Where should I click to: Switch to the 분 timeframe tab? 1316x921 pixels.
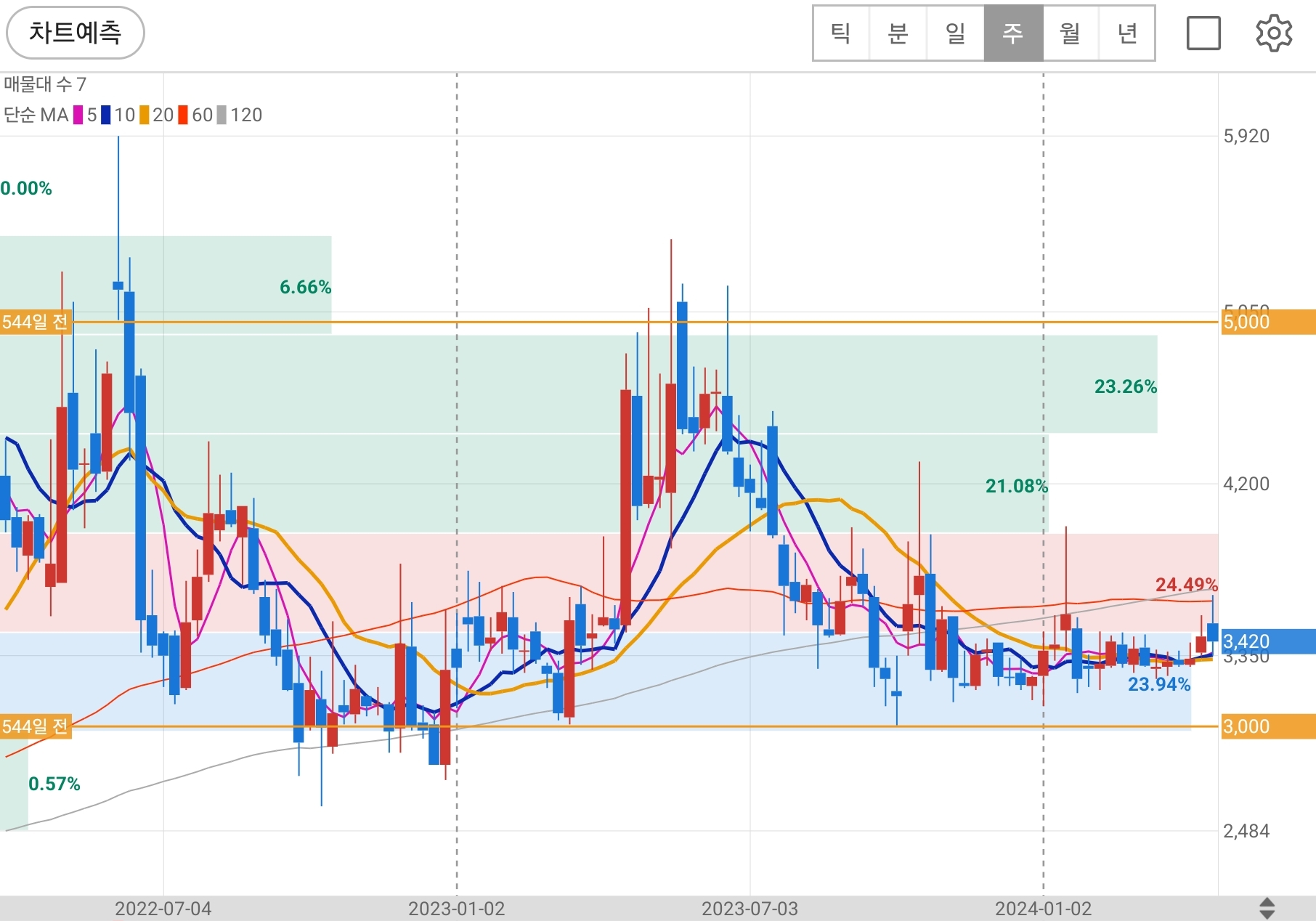pyautogui.click(x=898, y=33)
